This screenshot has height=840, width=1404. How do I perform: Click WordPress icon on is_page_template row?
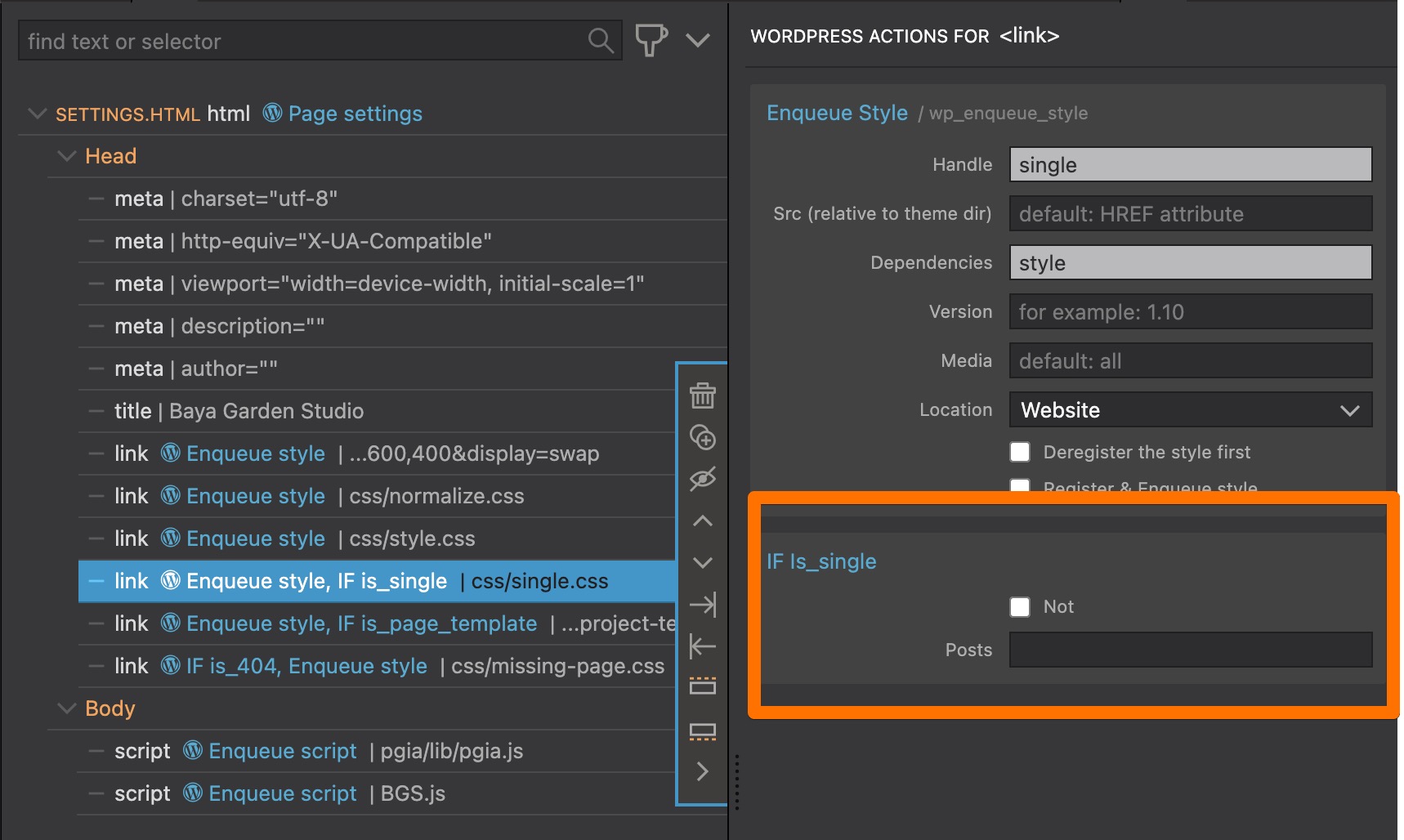pyautogui.click(x=170, y=623)
